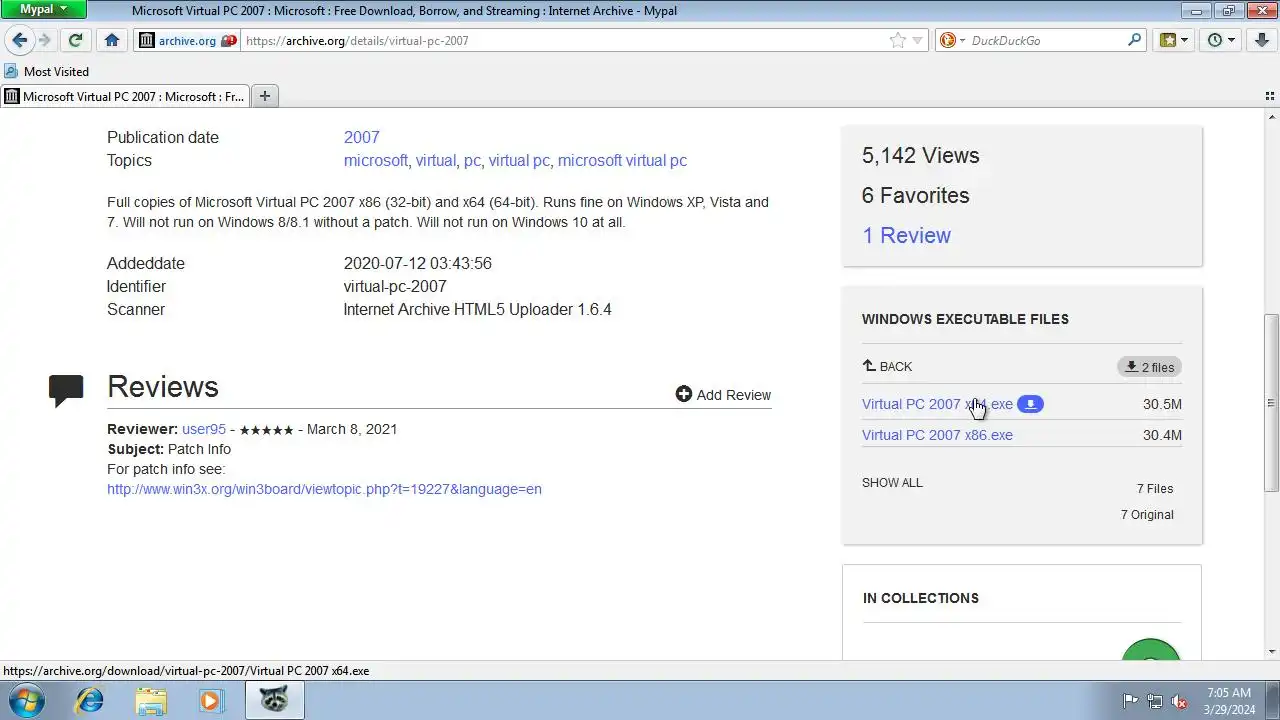Click BACK in the executable files panel
This screenshot has width=1280, height=720.
[x=887, y=366]
